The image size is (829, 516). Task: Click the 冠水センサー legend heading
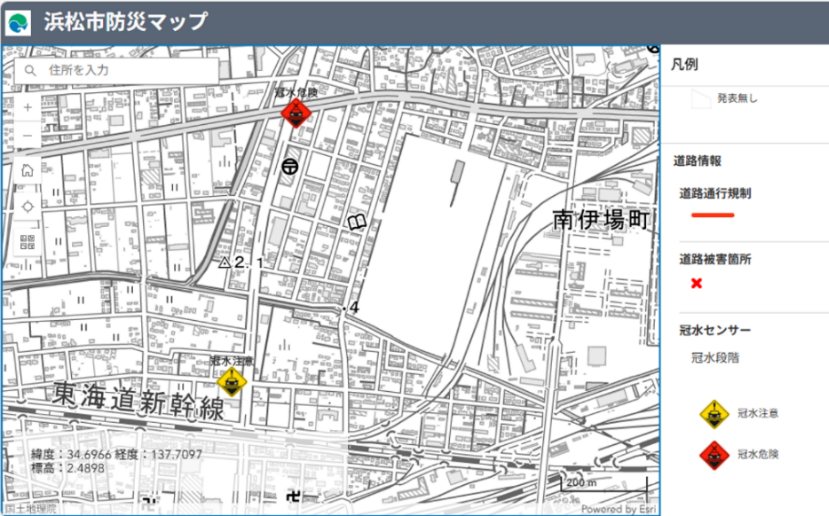[715, 330]
